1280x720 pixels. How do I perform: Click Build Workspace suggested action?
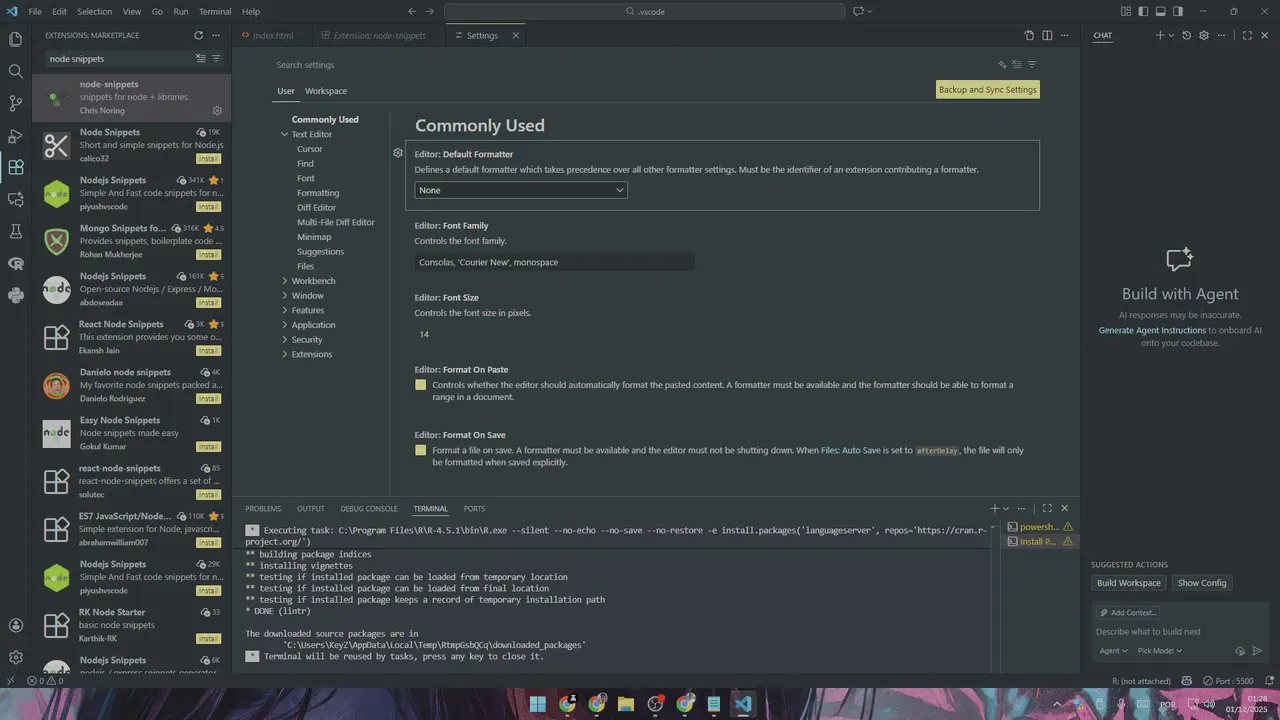click(x=1129, y=583)
